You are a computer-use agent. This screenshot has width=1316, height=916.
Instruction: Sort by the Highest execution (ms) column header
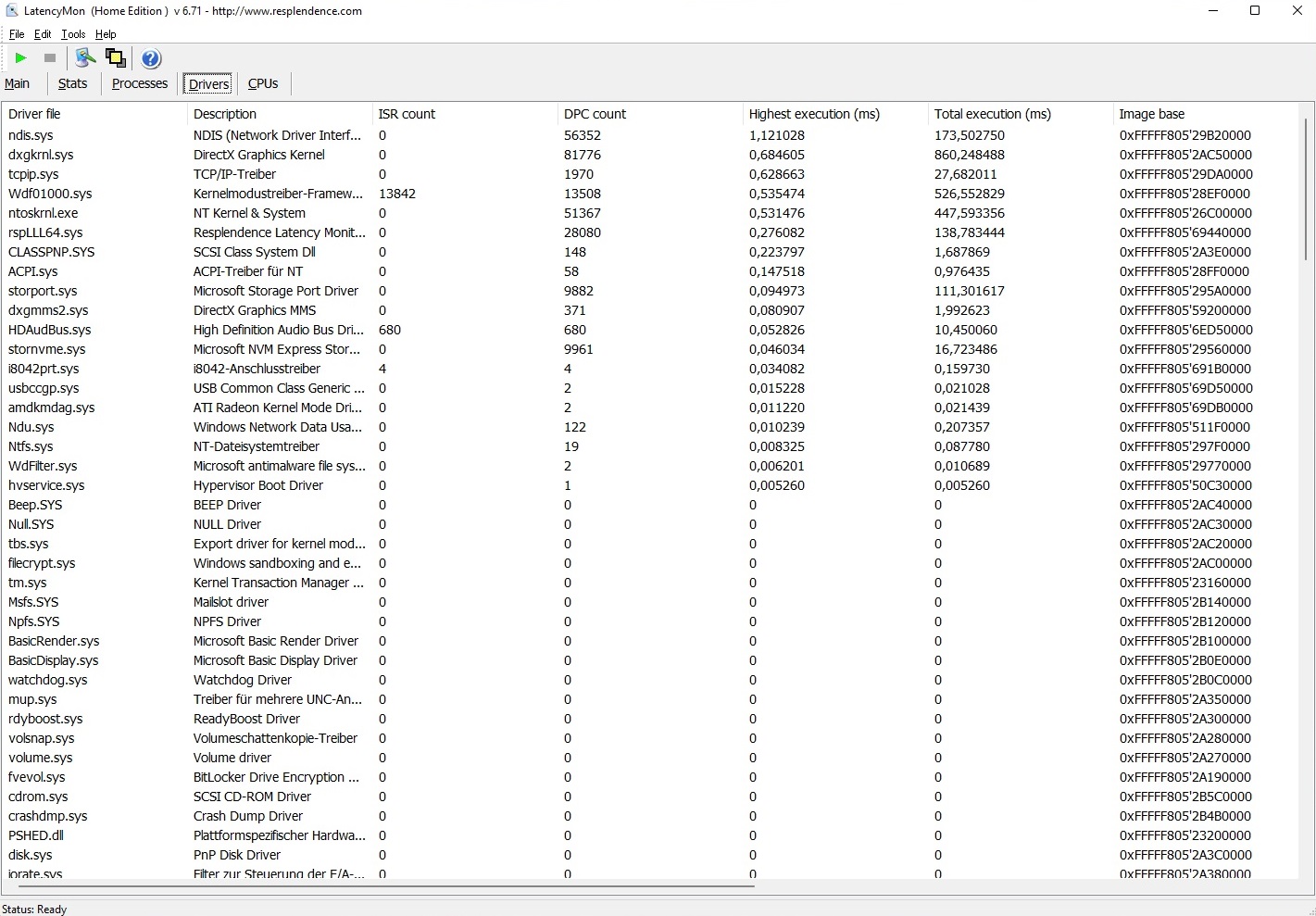(834, 114)
